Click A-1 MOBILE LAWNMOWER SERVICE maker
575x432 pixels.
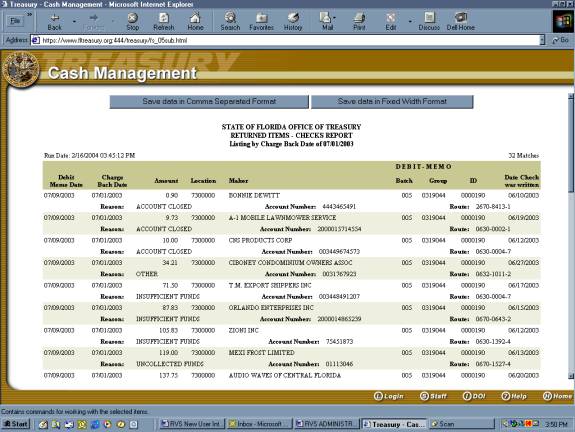282,217
